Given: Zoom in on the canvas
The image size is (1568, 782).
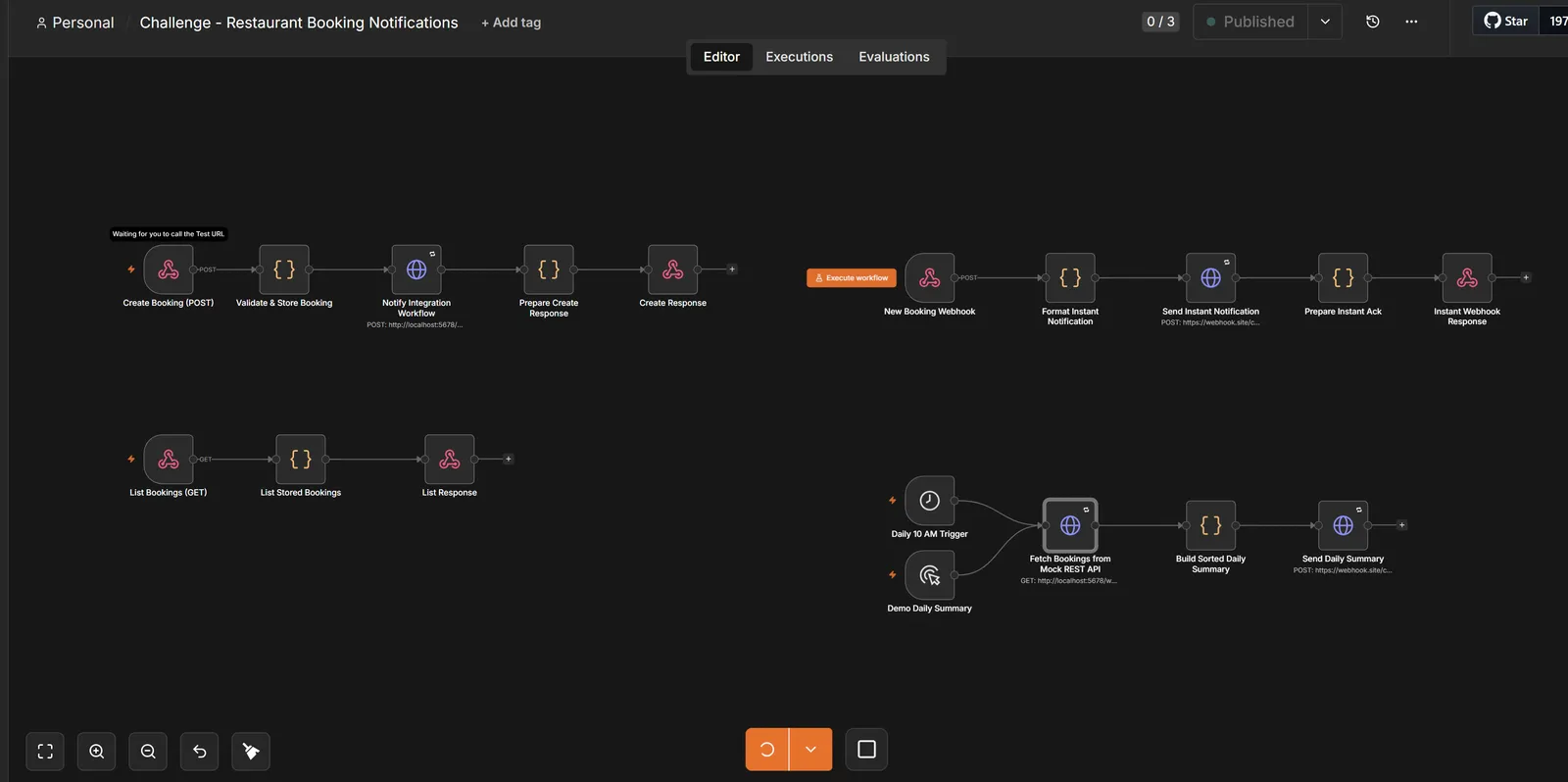Looking at the screenshot, I should click(x=96, y=752).
